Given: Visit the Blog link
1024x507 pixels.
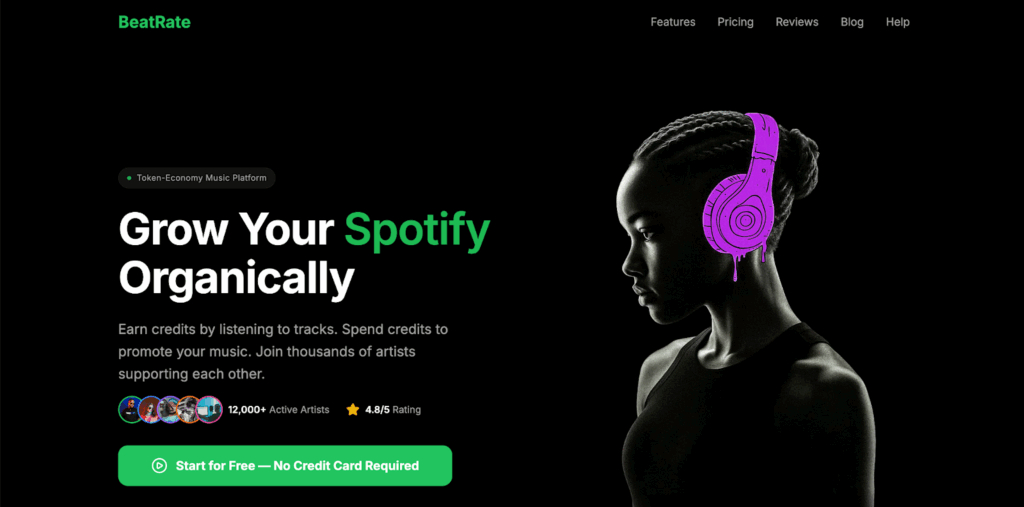Looking at the screenshot, I should click(x=852, y=22).
